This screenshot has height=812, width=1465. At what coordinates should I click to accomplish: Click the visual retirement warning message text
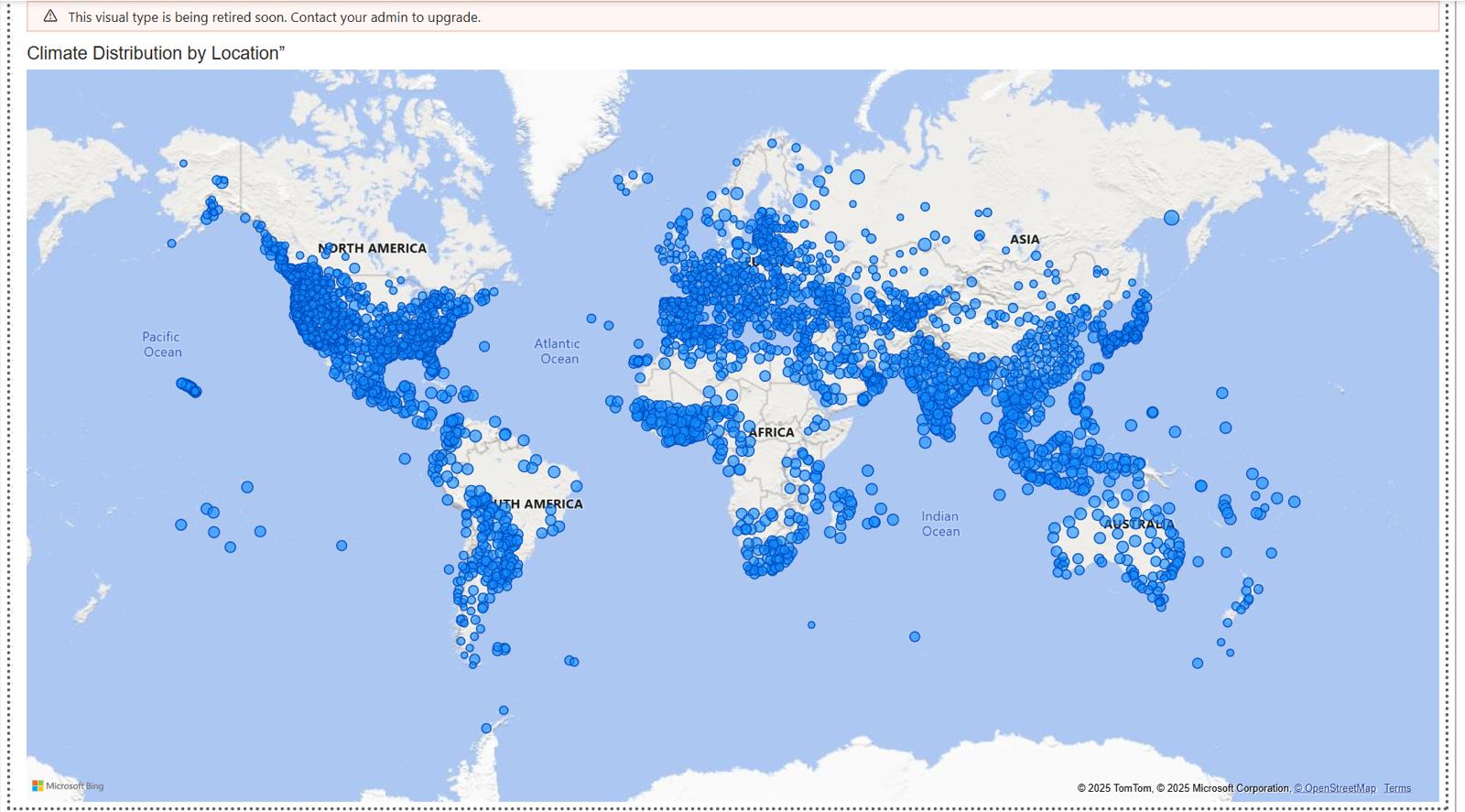pos(274,17)
